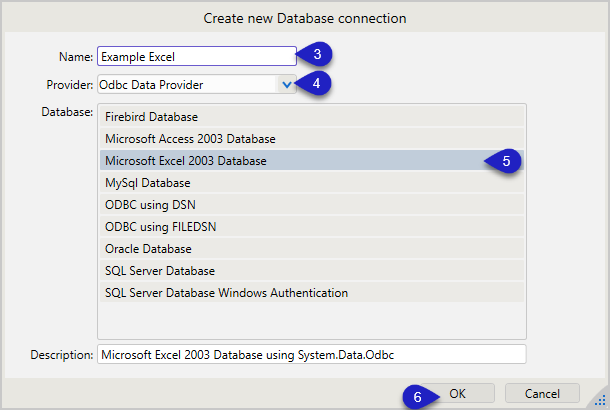Click the number 6 callout beside OK
Viewport: 610px width, 410px height.
[419, 395]
